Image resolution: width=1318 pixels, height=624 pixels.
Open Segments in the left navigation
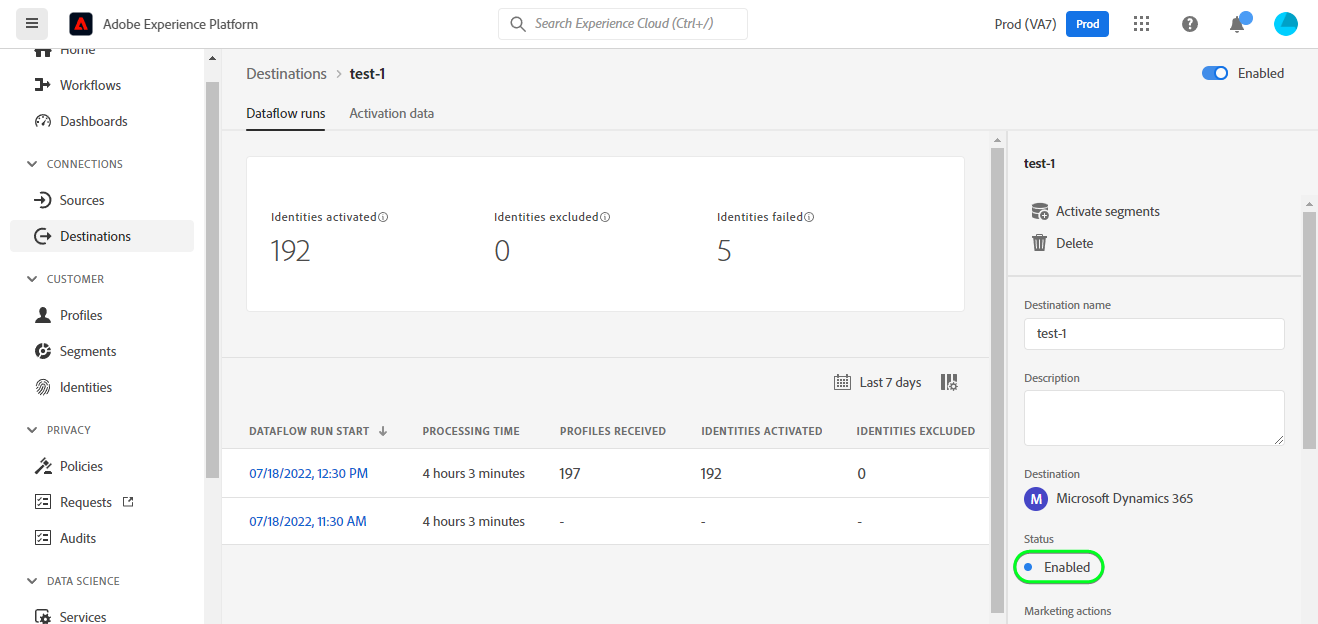tap(88, 351)
